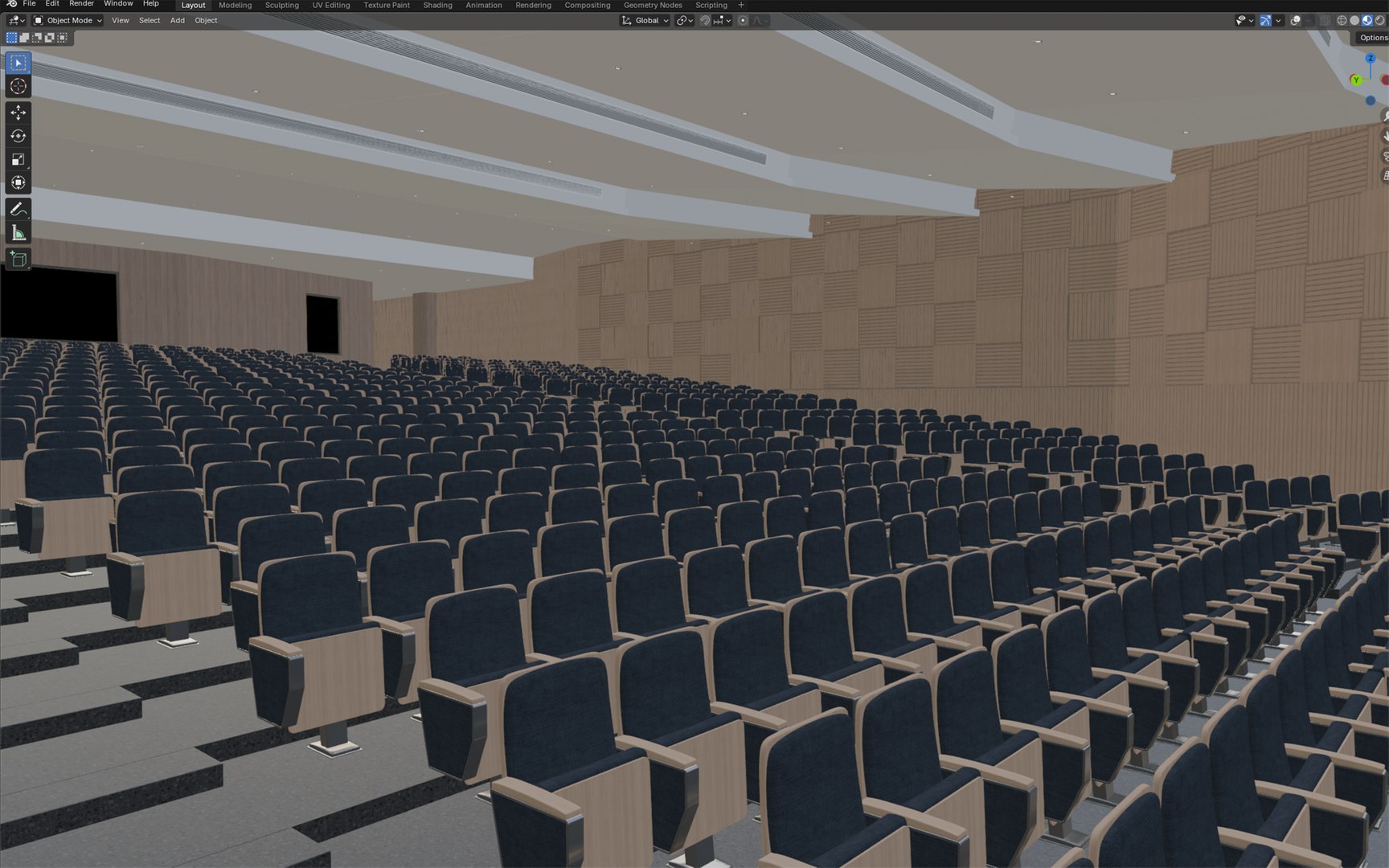Open the Blender logo menu

[x=11, y=4]
